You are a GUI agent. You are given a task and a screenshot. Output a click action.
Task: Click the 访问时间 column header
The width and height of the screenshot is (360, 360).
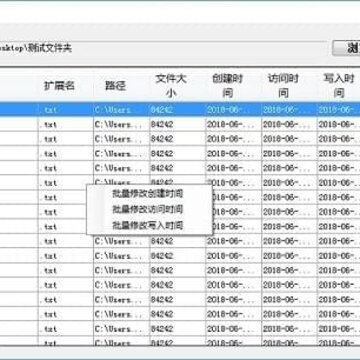pyautogui.click(x=289, y=86)
